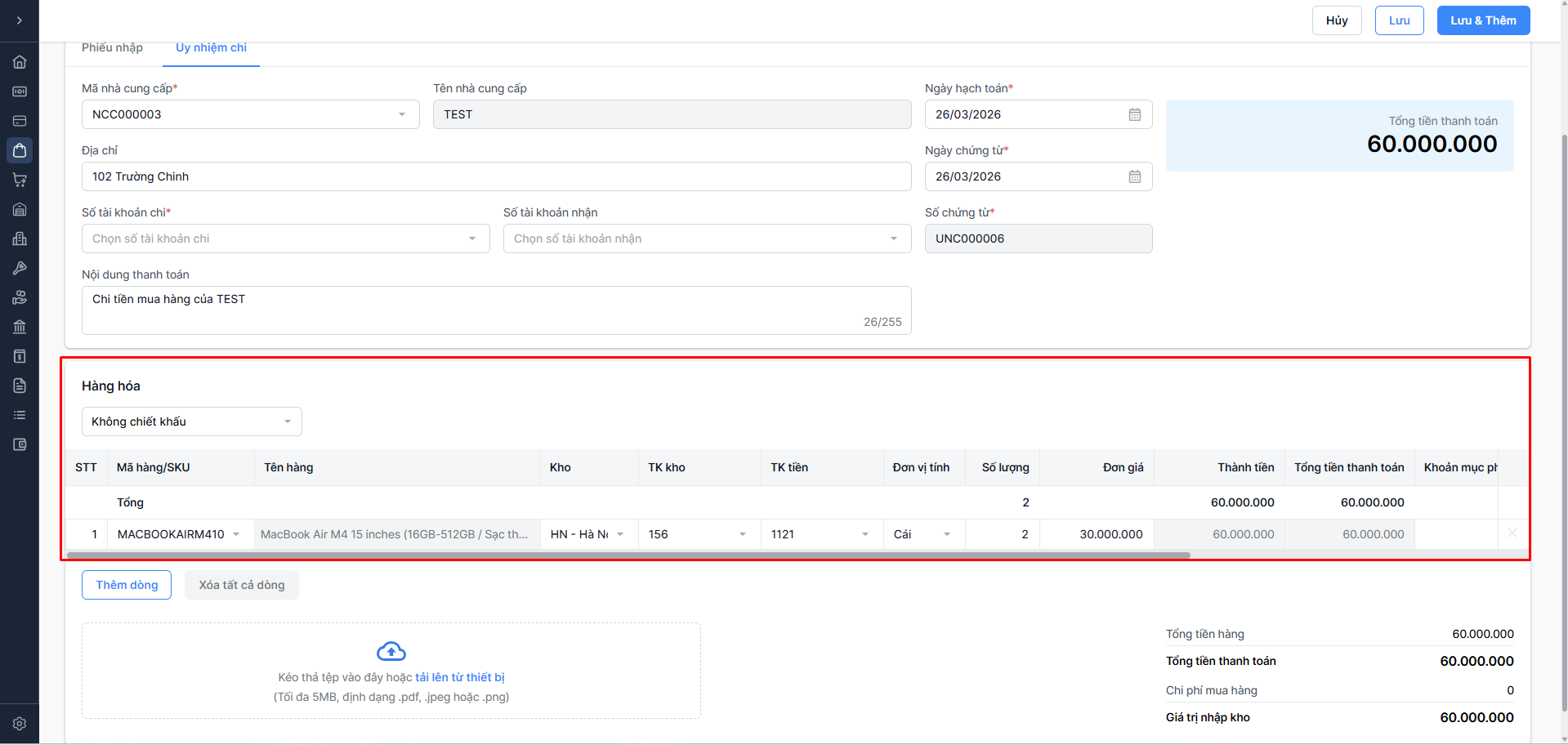Select the Ủy nhiệm chi tab
Screen dimensions: 1568x745
pyautogui.click(x=211, y=47)
